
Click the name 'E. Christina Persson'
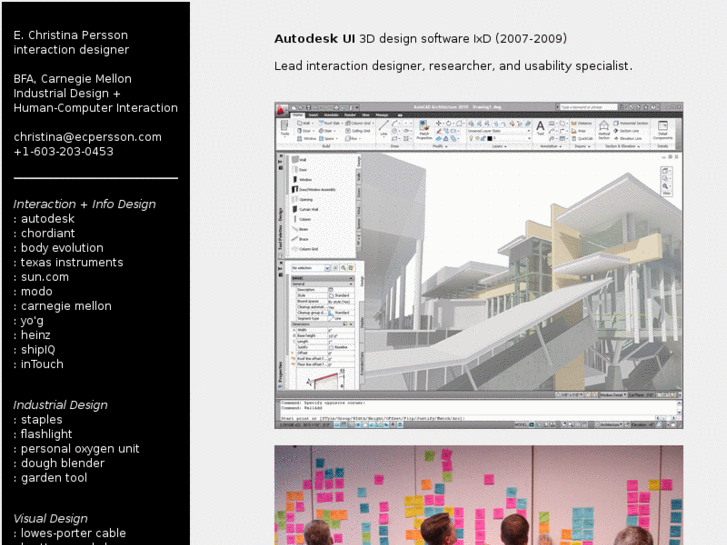pyautogui.click(x=70, y=35)
